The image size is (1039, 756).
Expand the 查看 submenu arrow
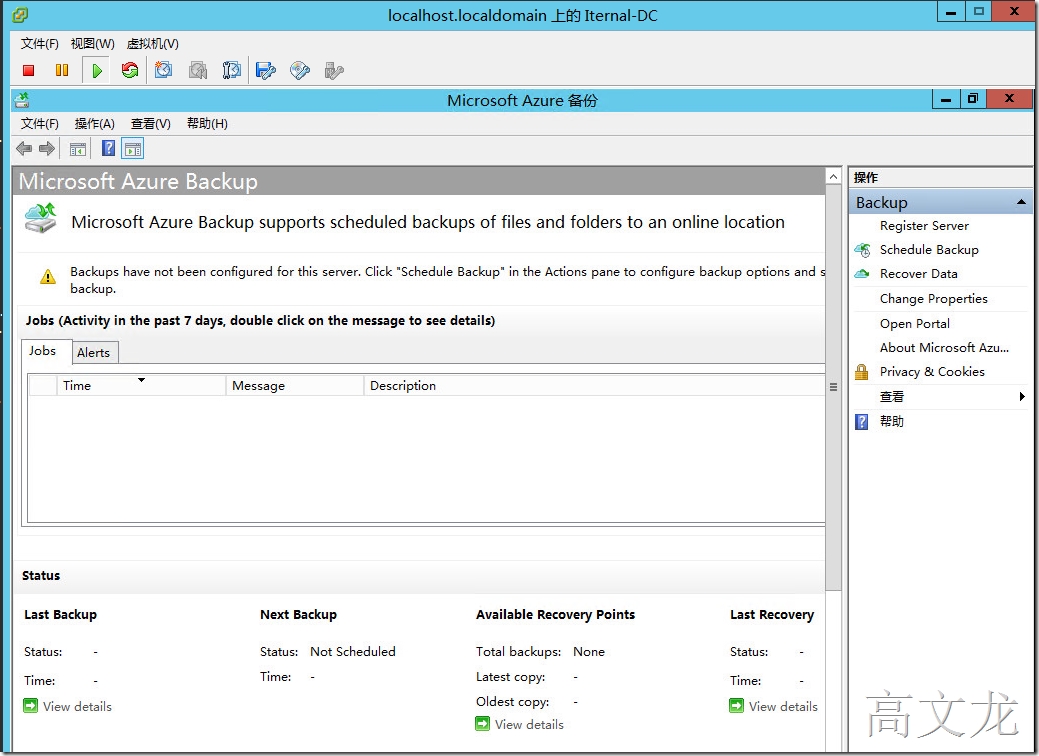1022,397
